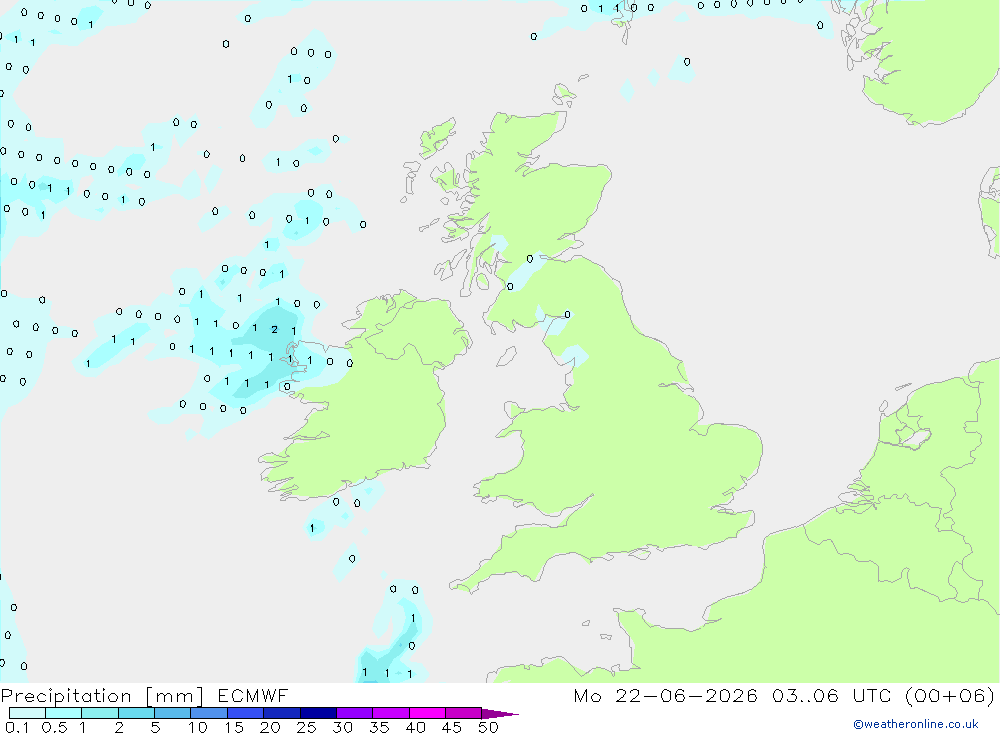1000x733 pixels.
Task: Click the '2' rainfall value west of Ireland
Action: pos(274,330)
